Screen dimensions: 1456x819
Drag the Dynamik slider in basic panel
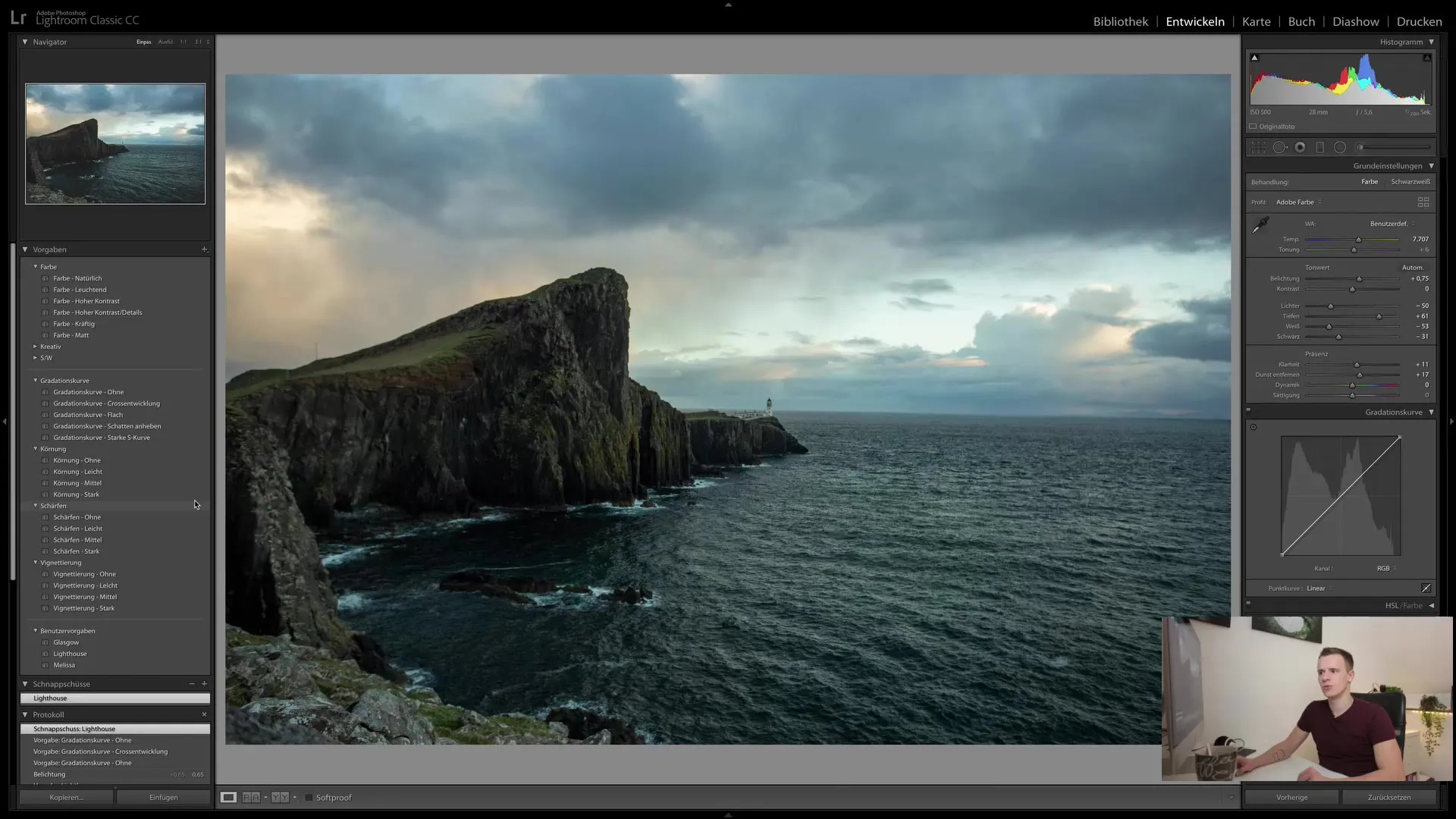coord(1352,385)
